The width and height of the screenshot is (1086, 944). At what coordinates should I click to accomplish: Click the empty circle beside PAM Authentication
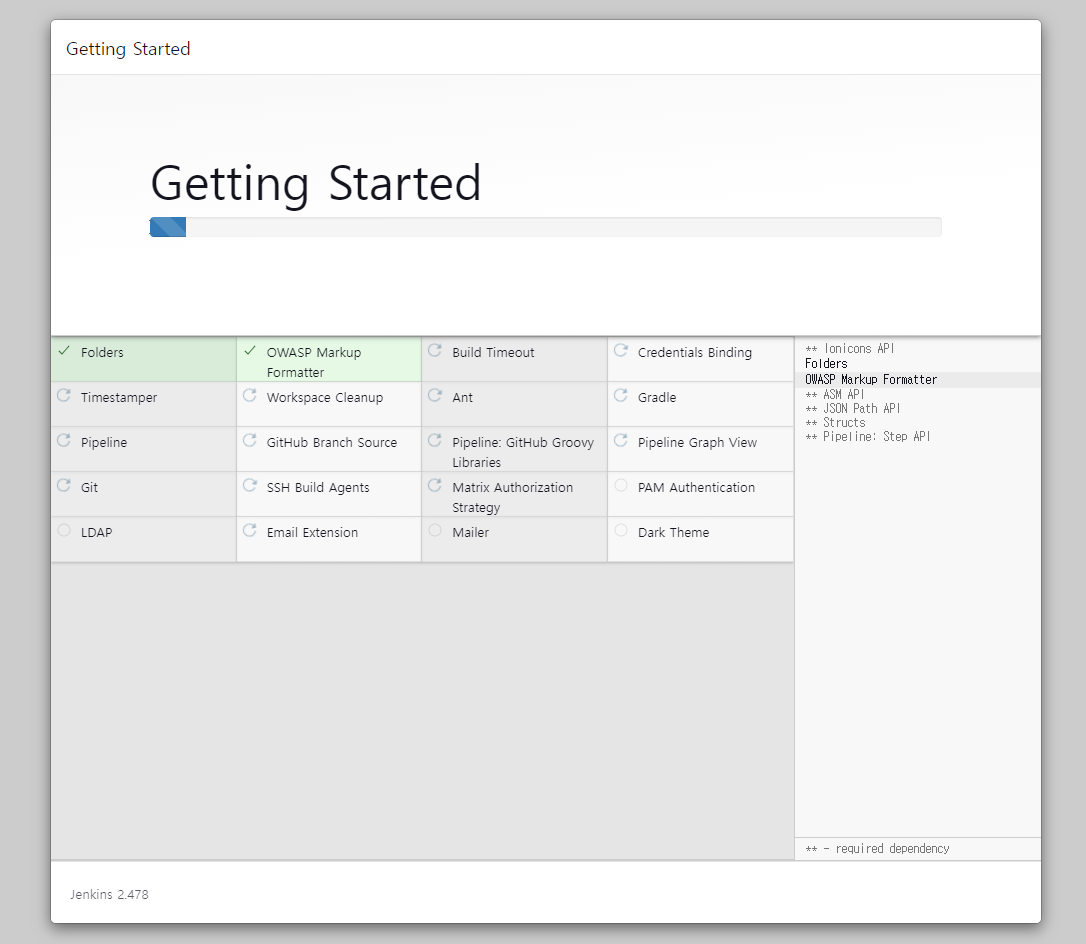(x=621, y=486)
